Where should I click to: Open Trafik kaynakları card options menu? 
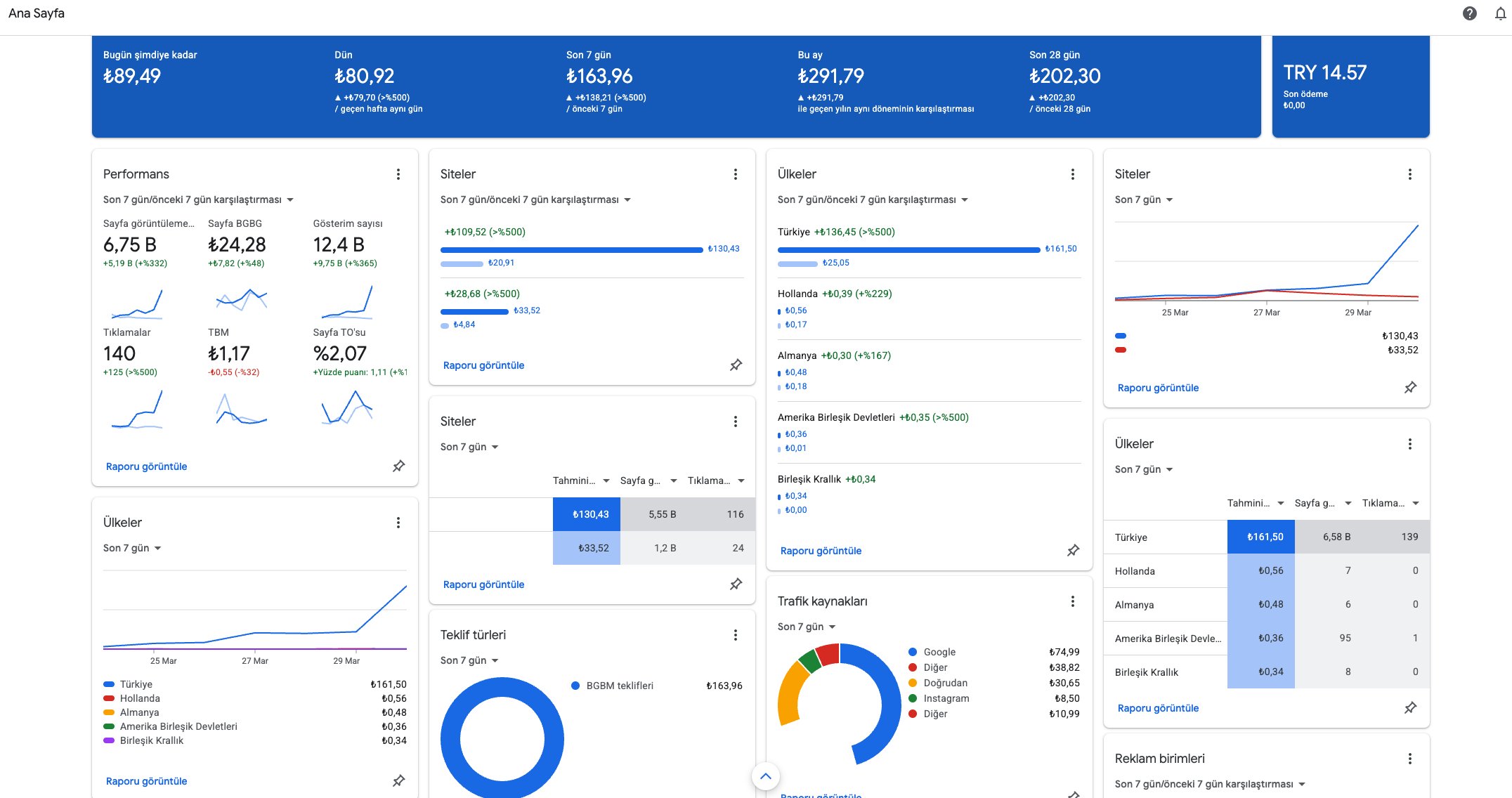point(1073,601)
